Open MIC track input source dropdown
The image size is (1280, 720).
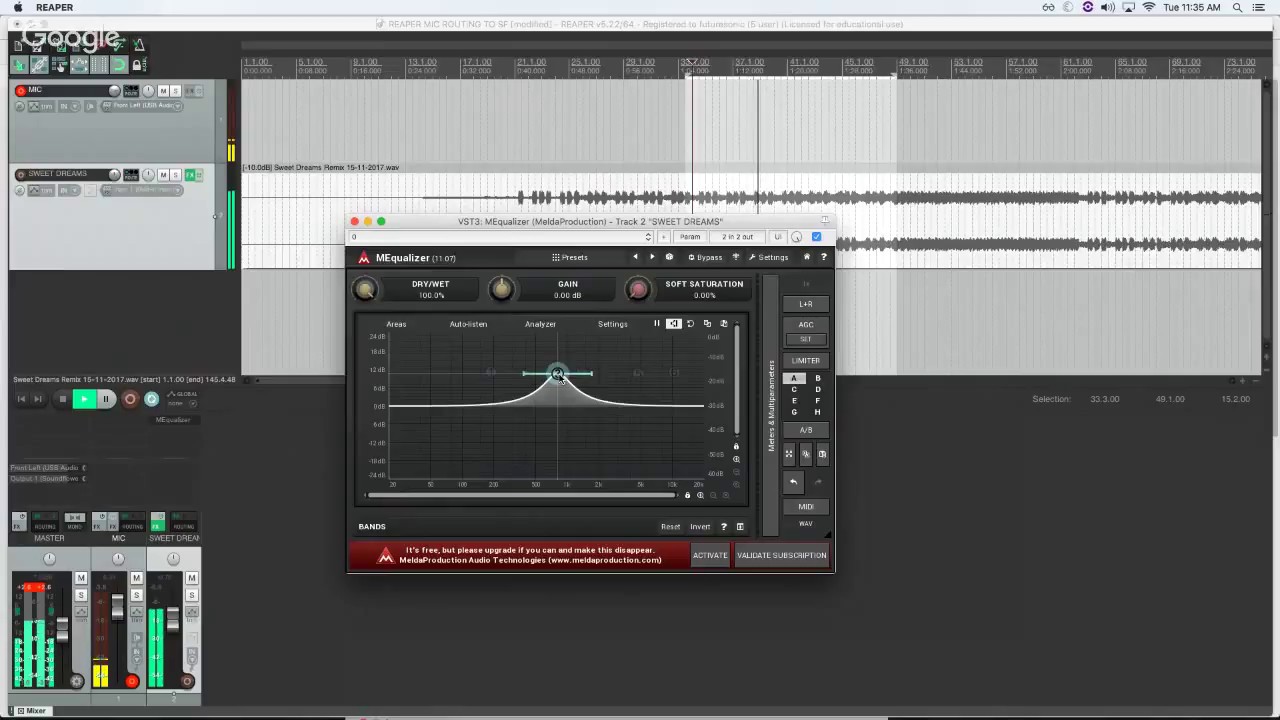[x=141, y=105]
